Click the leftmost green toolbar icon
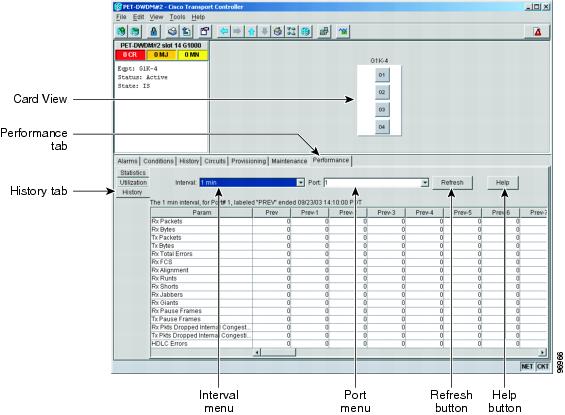Screen dimensions: 565x415 [x=121, y=32]
